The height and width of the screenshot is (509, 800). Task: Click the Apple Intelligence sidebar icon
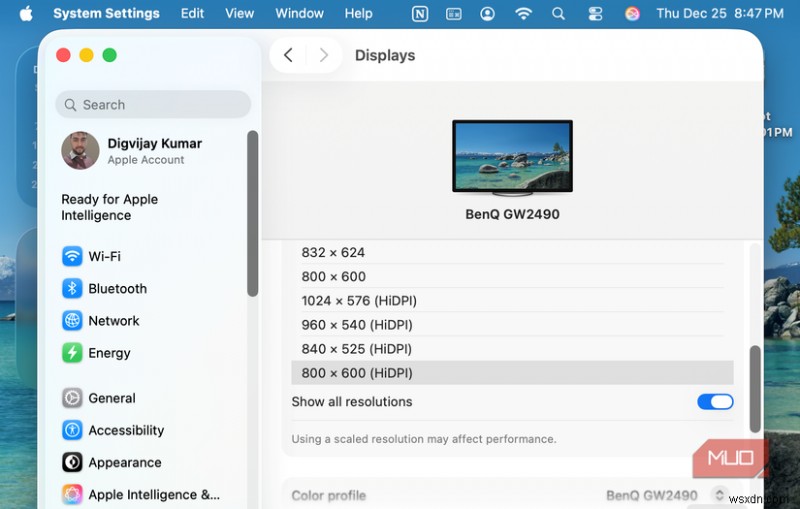point(72,494)
